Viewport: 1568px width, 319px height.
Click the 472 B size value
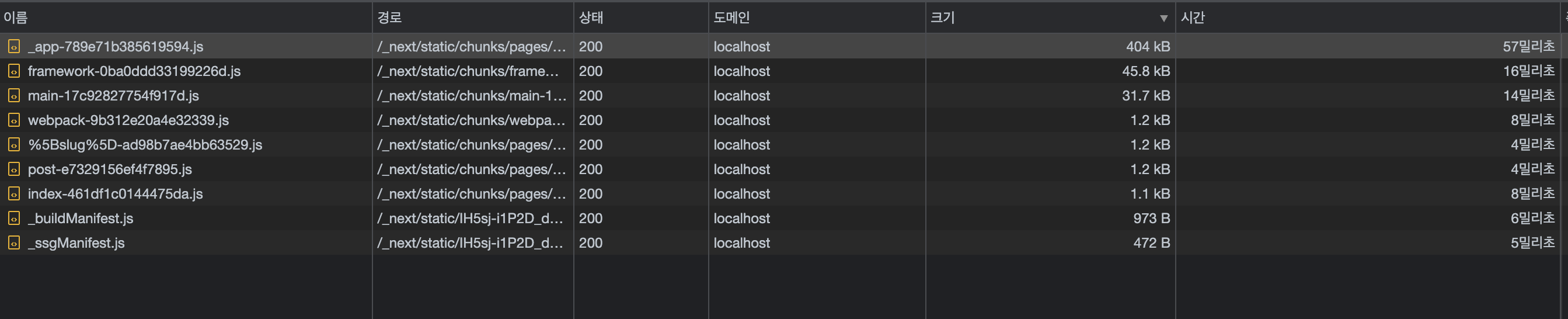[1152, 243]
